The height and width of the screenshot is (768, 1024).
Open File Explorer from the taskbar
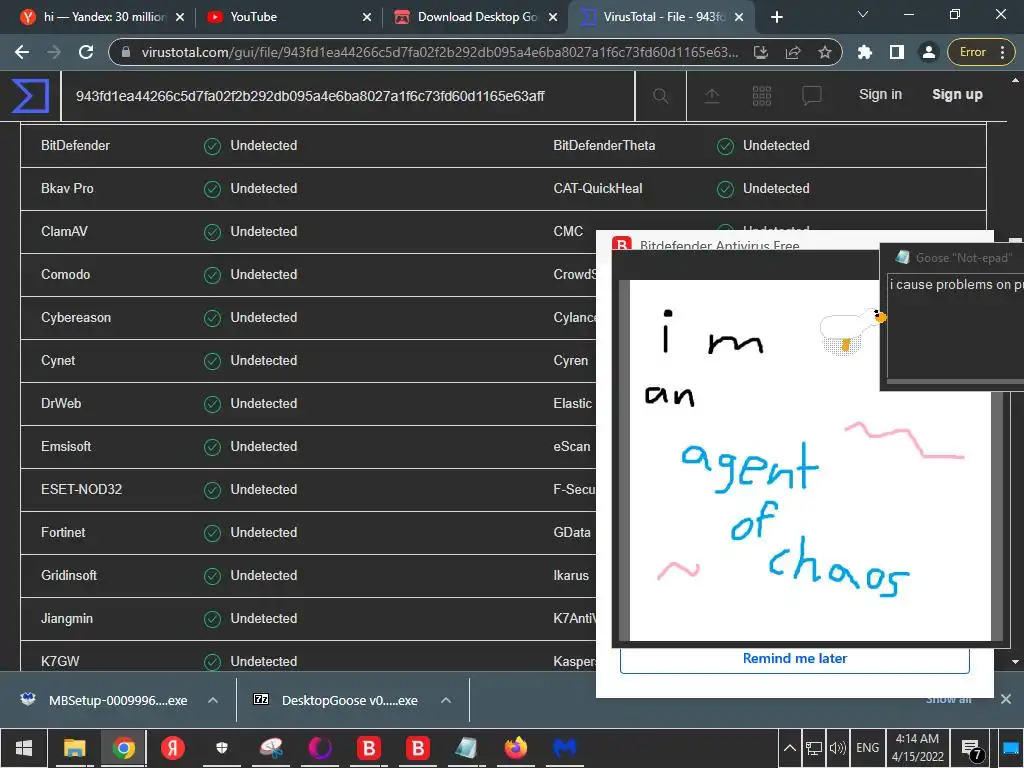(74, 748)
